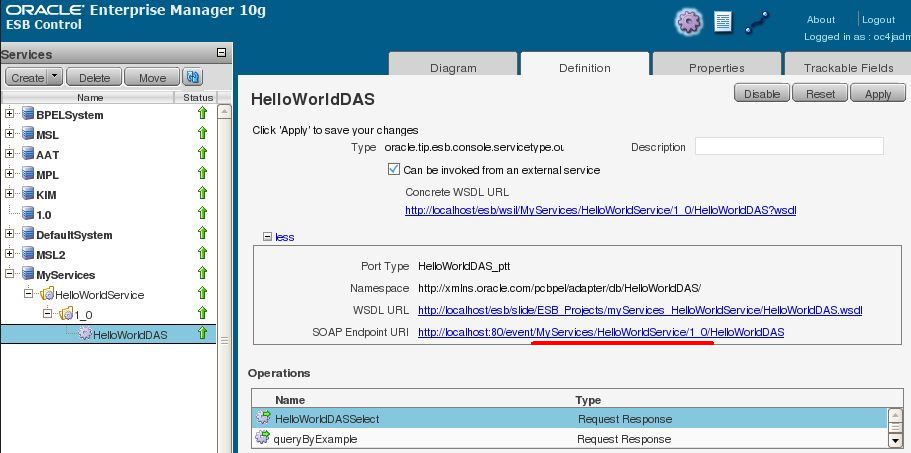Expand the DefaultSystem tree node
The height and width of the screenshot is (453, 911).
coord(9,233)
